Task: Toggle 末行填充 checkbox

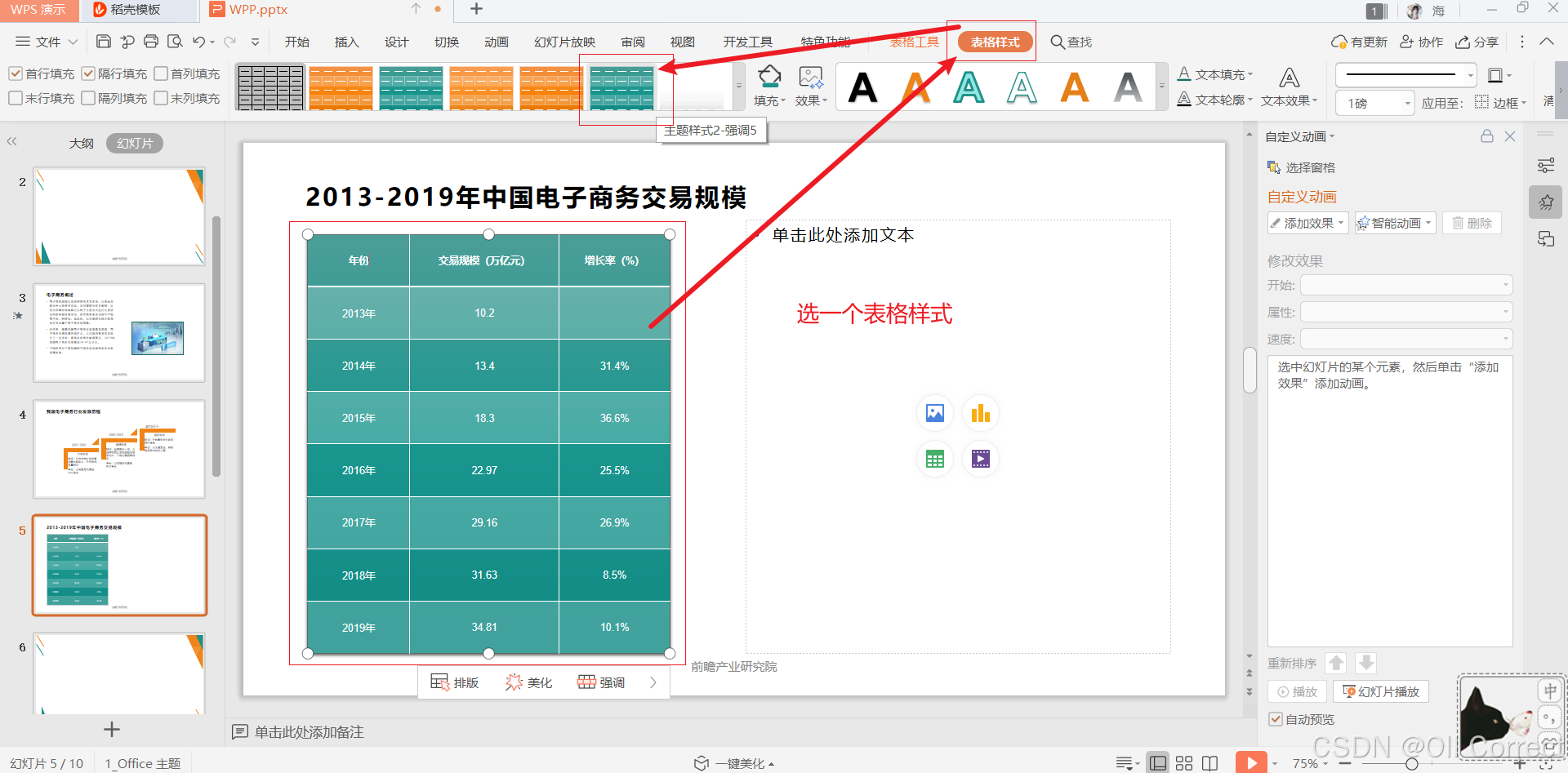Action: pos(16,98)
